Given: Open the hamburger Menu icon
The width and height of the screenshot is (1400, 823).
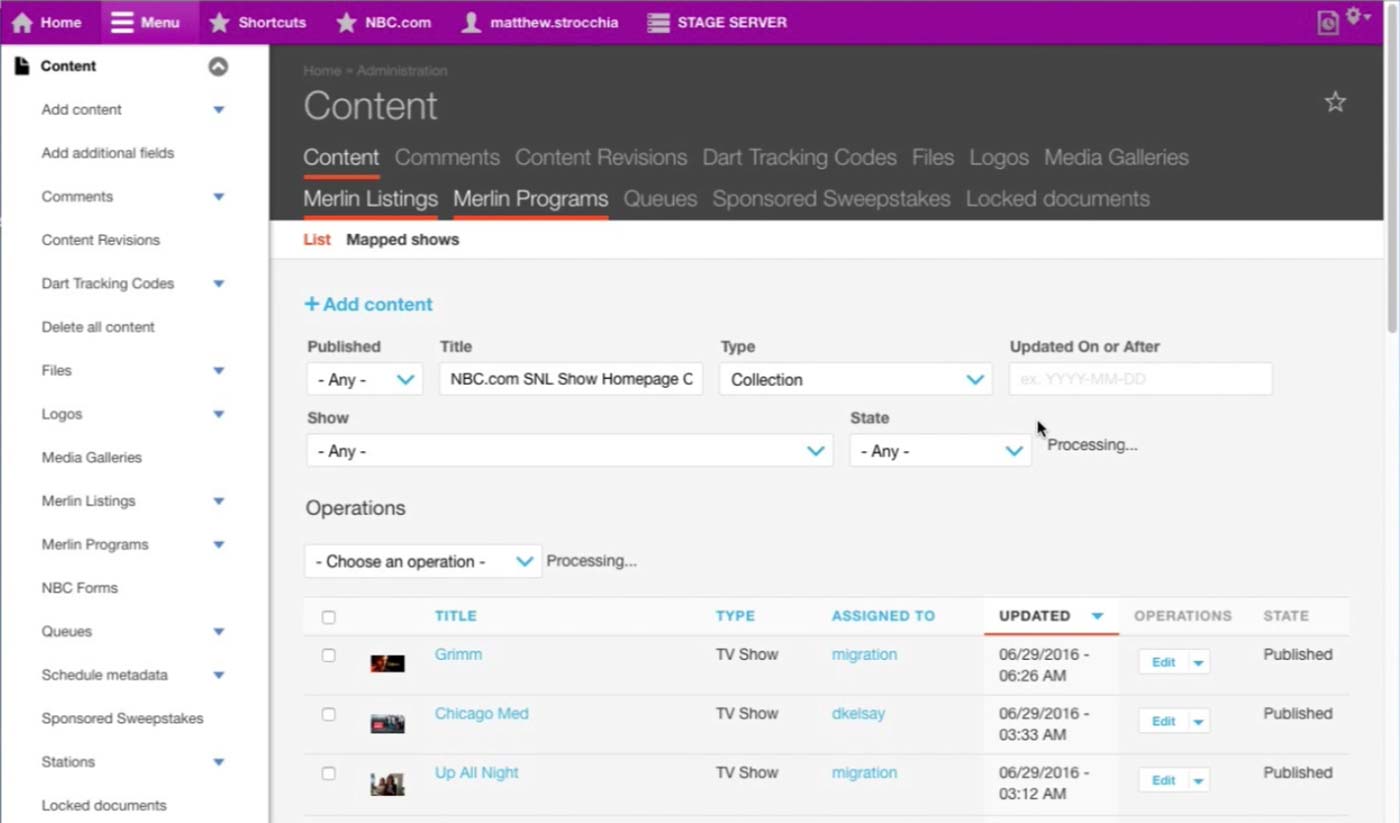Looking at the screenshot, I should coord(122,22).
